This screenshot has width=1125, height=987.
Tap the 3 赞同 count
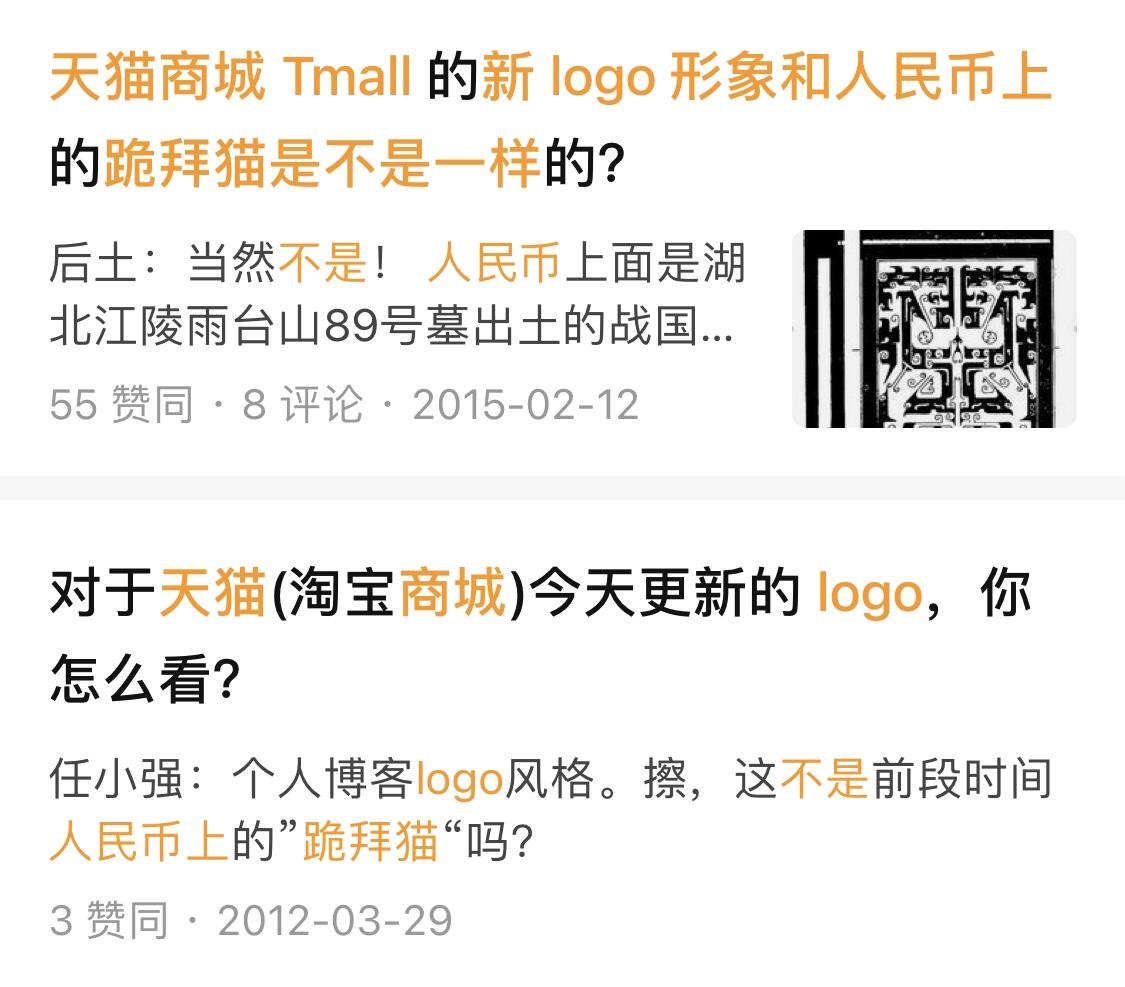(109, 920)
